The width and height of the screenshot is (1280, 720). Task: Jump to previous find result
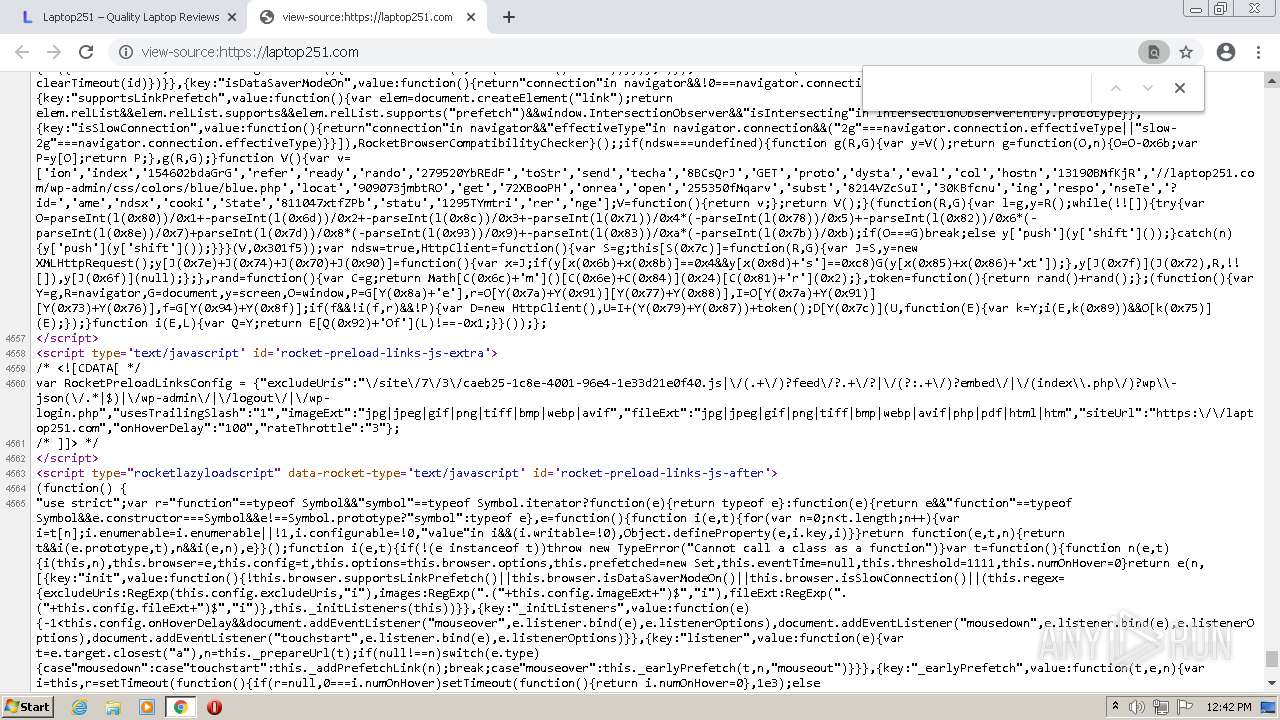coord(1115,88)
